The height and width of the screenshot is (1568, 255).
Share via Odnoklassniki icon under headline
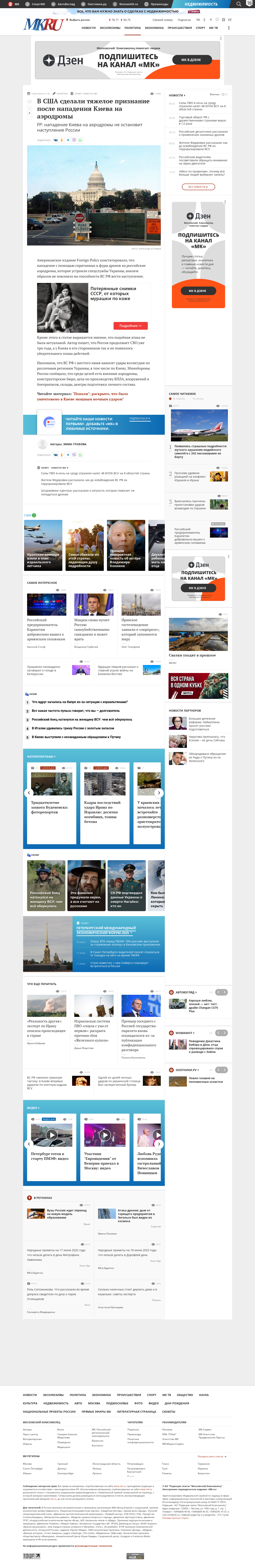[x=62, y=140]
